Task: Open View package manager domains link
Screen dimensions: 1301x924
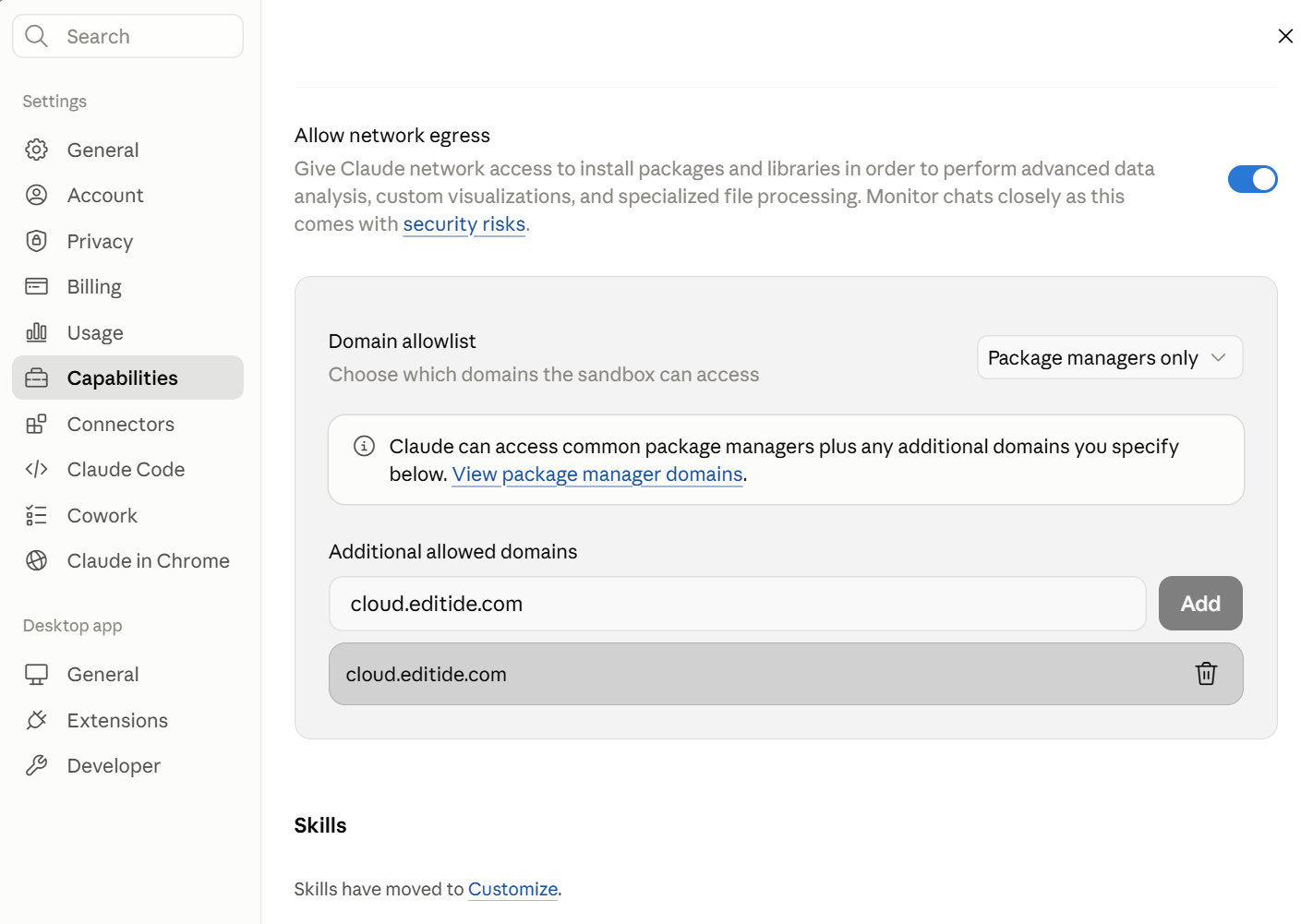Action: [x=597, y=474]
